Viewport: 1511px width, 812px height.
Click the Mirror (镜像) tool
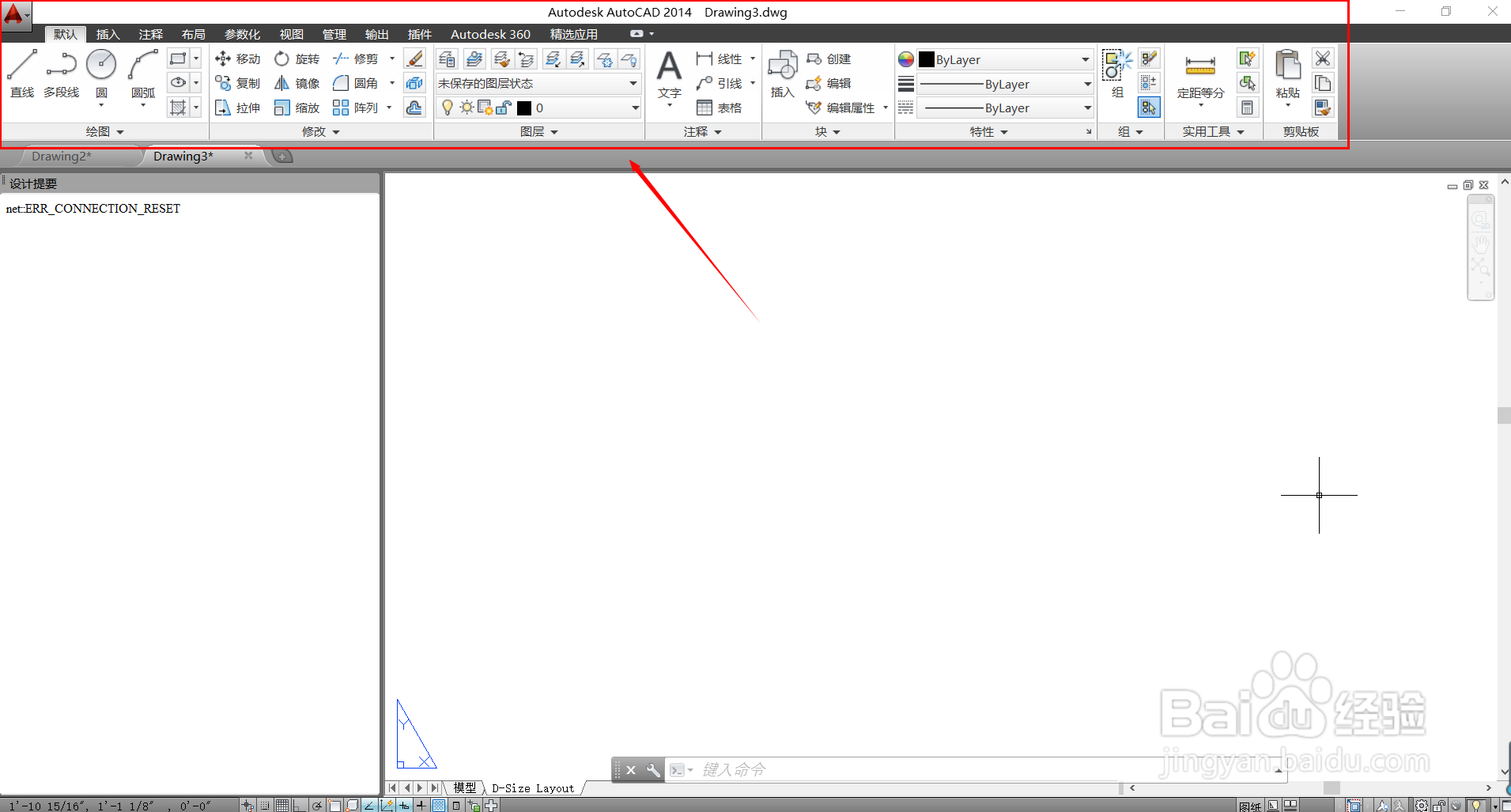297,83
